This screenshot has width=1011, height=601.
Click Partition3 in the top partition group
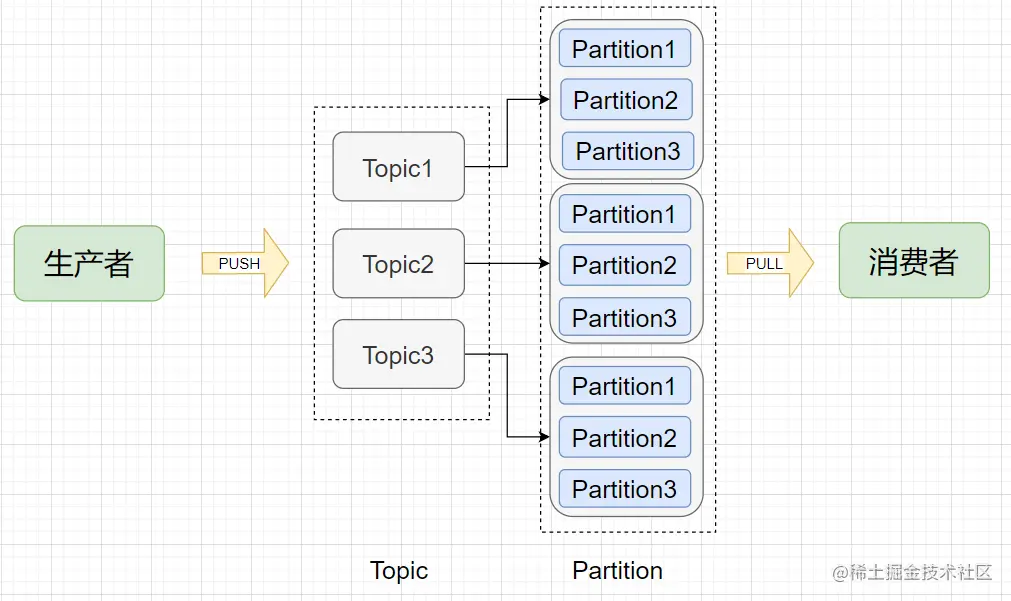[x=627, y=151]
